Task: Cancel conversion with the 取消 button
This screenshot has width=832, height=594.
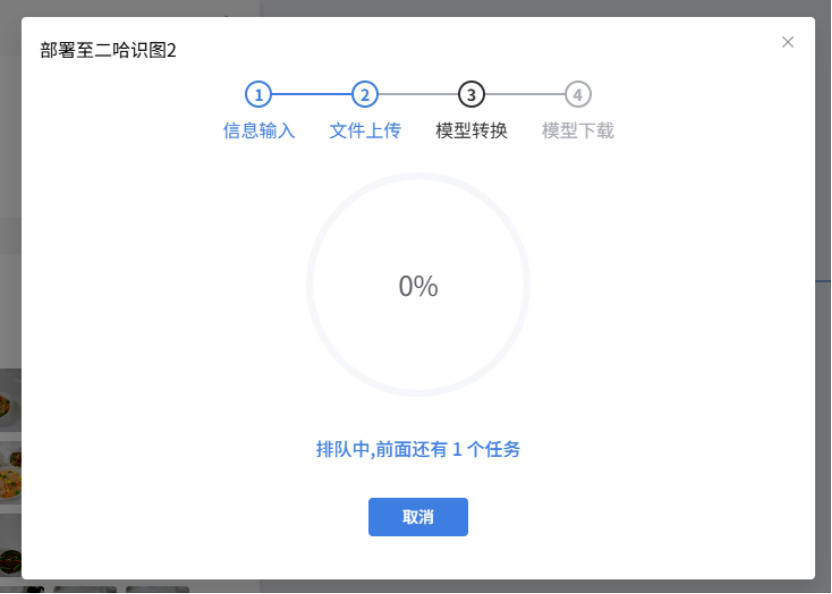Action: pyautogui.click(x=418, y=516)
